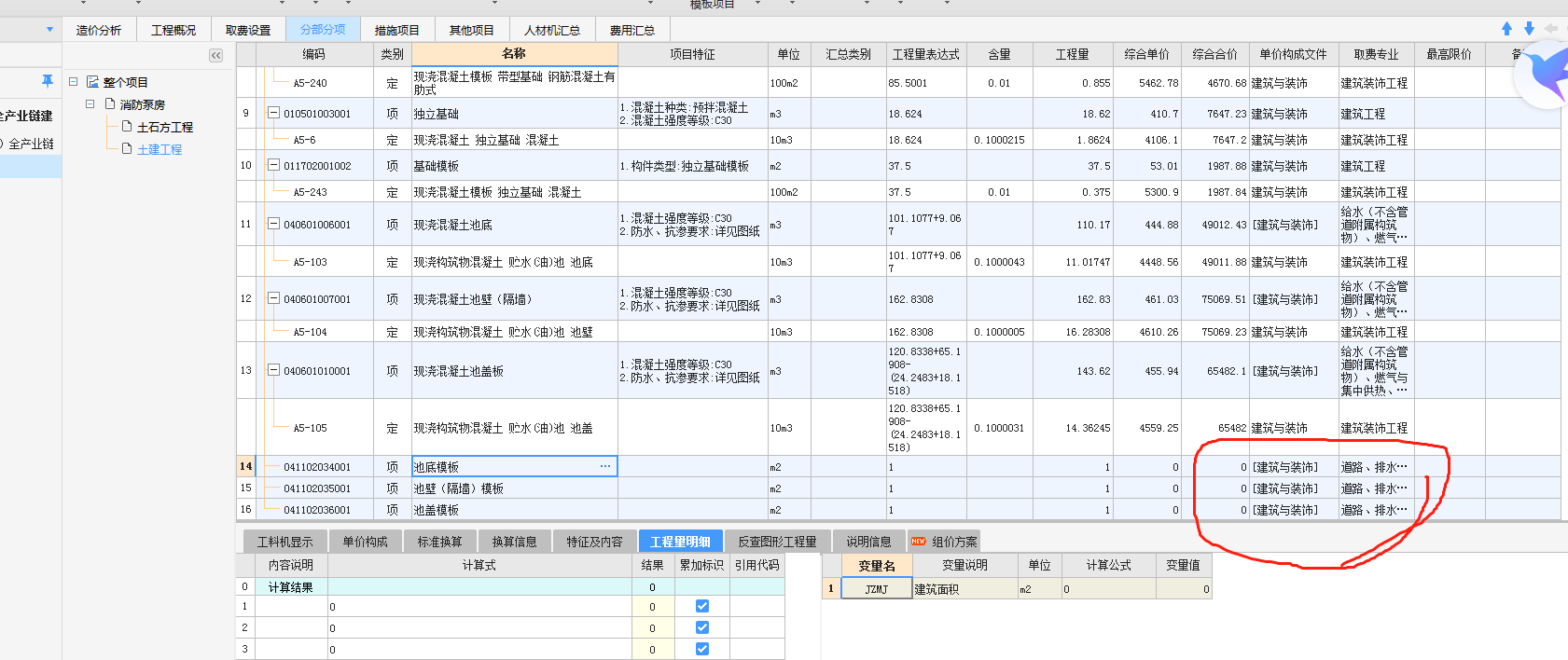The image size is (1568, 660).
Task: Open the dropdown arrow beside 模板项目 title
Action: (756, 4)
